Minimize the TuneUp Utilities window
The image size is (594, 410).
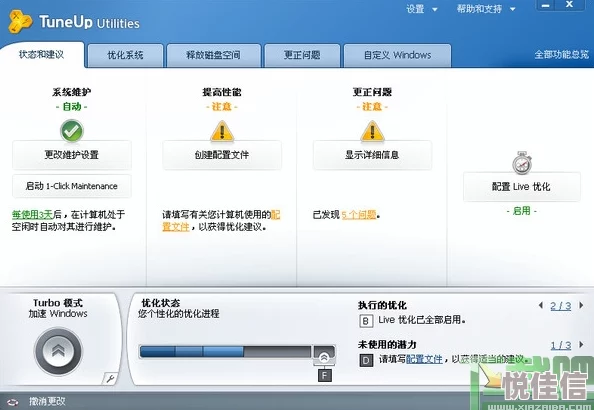[546, 5]
